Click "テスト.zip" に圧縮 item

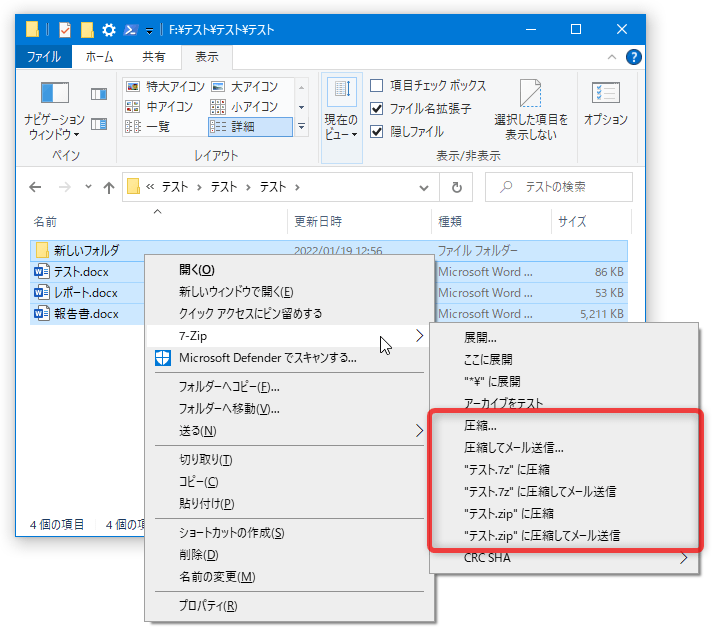click(564, 513)
